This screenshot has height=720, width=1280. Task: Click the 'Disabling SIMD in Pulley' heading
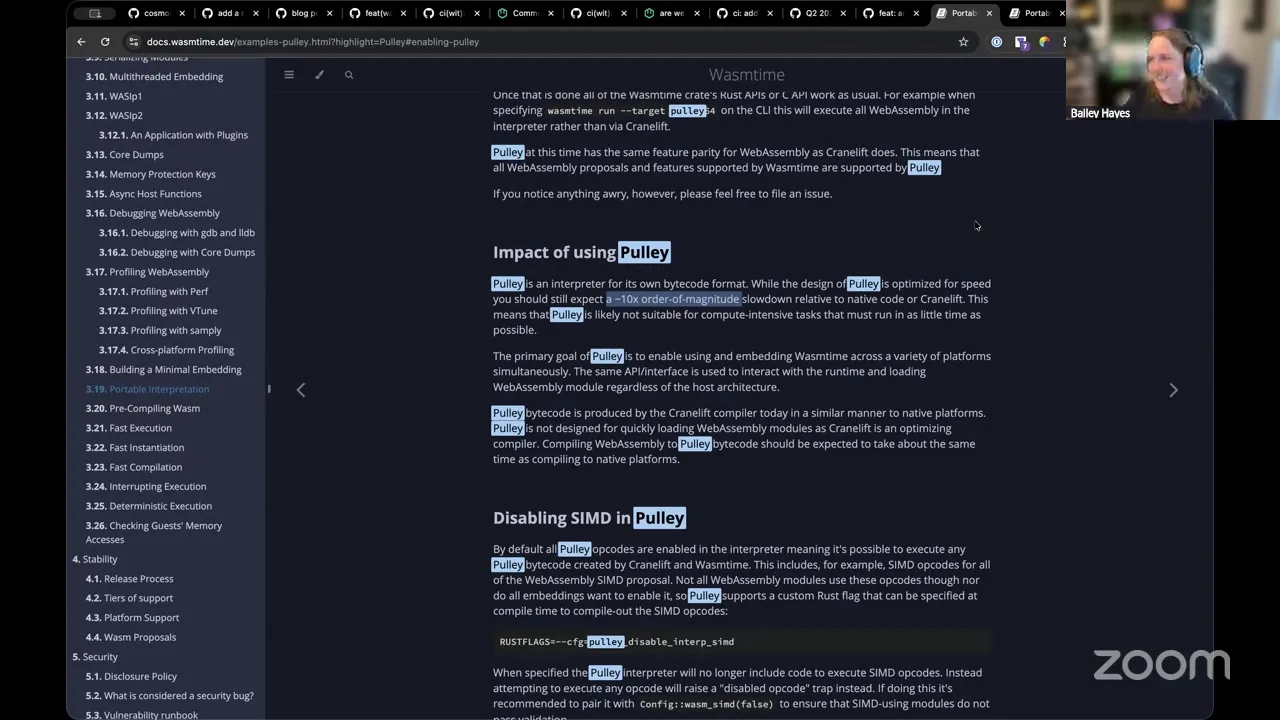click(589, 518)
